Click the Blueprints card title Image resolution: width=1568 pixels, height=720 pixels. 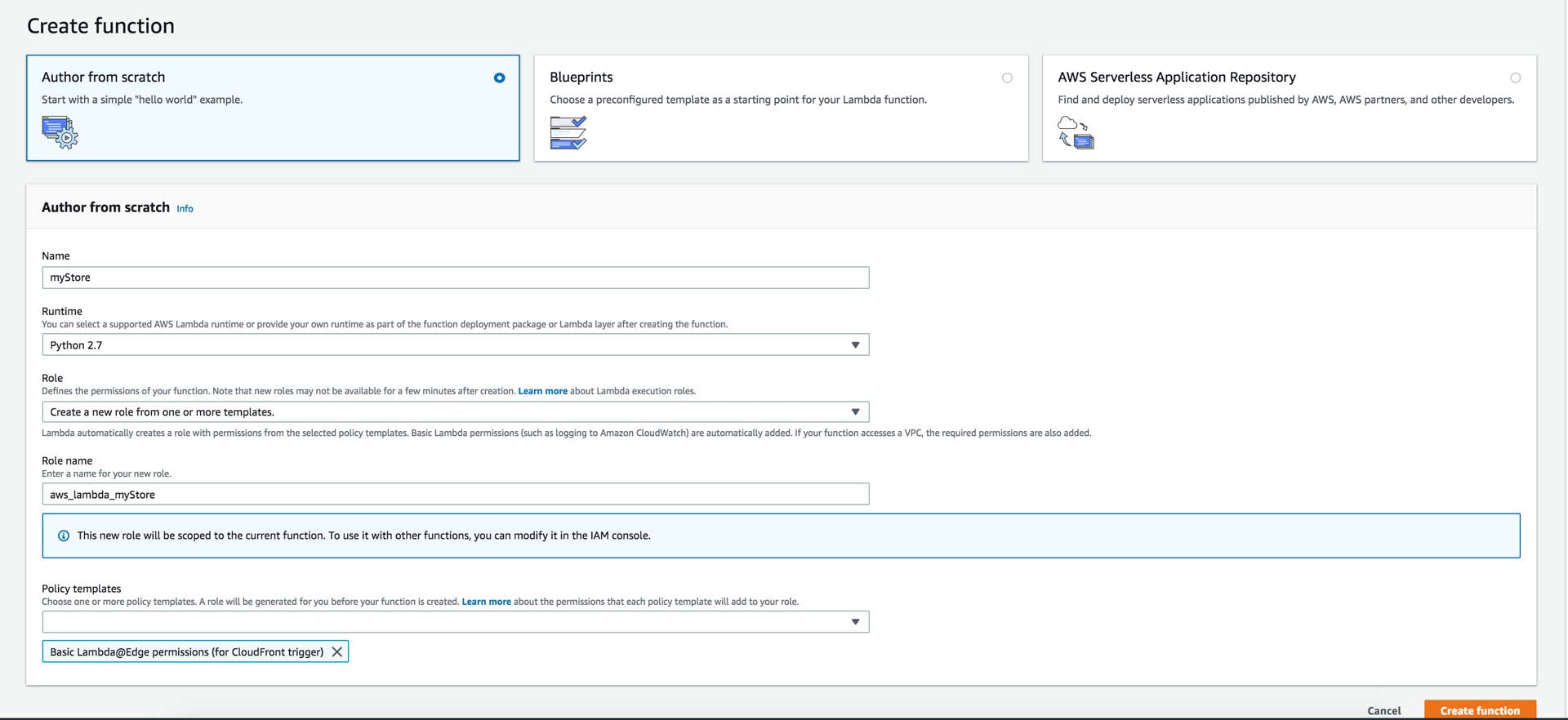(x=581, y=77)
